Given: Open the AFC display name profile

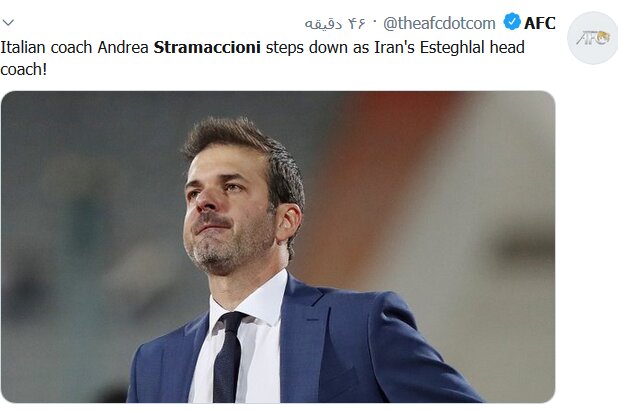Looking at the screenshot, I should point(540,23).
